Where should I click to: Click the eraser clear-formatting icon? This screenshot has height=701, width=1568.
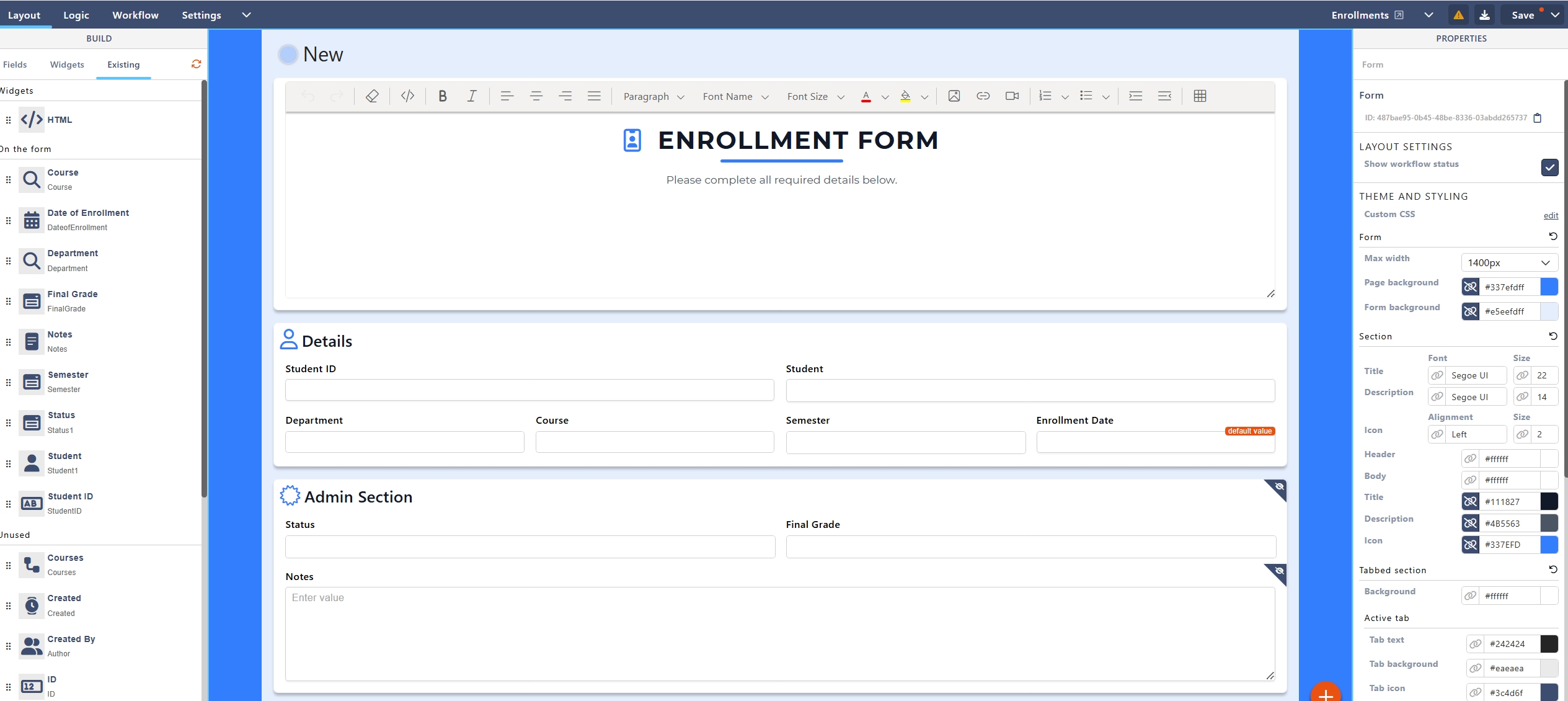coord(372,96)
